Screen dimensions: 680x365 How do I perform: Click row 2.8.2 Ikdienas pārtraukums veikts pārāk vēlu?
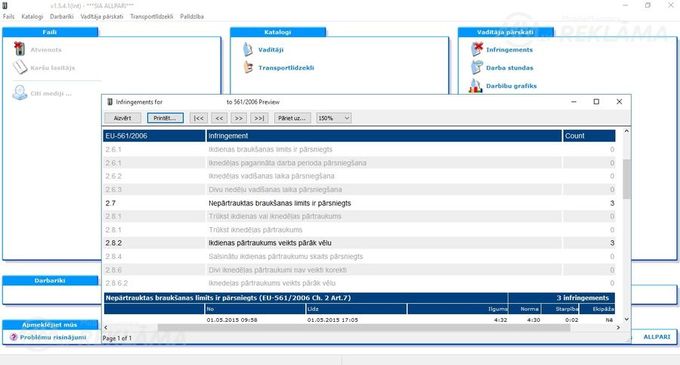pyautogui.click(x=359, y=243)
